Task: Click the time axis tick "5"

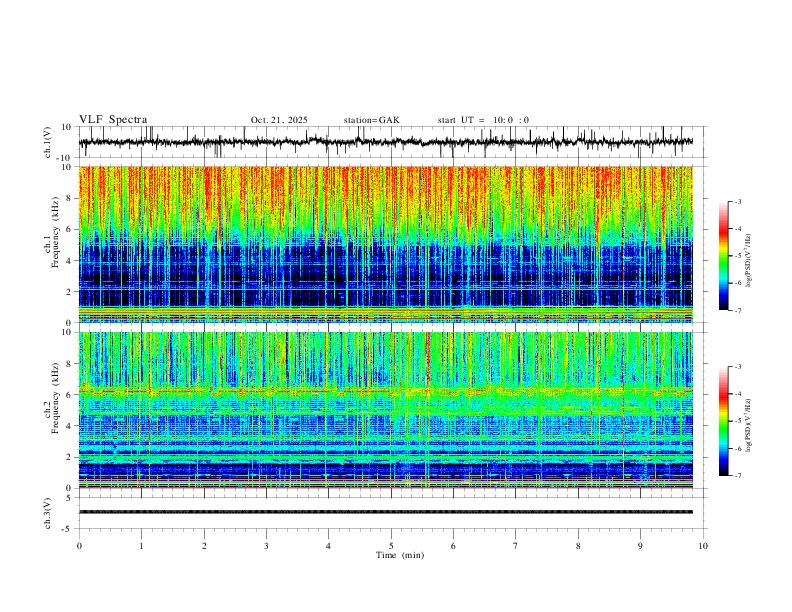Action: pos(391,546)
